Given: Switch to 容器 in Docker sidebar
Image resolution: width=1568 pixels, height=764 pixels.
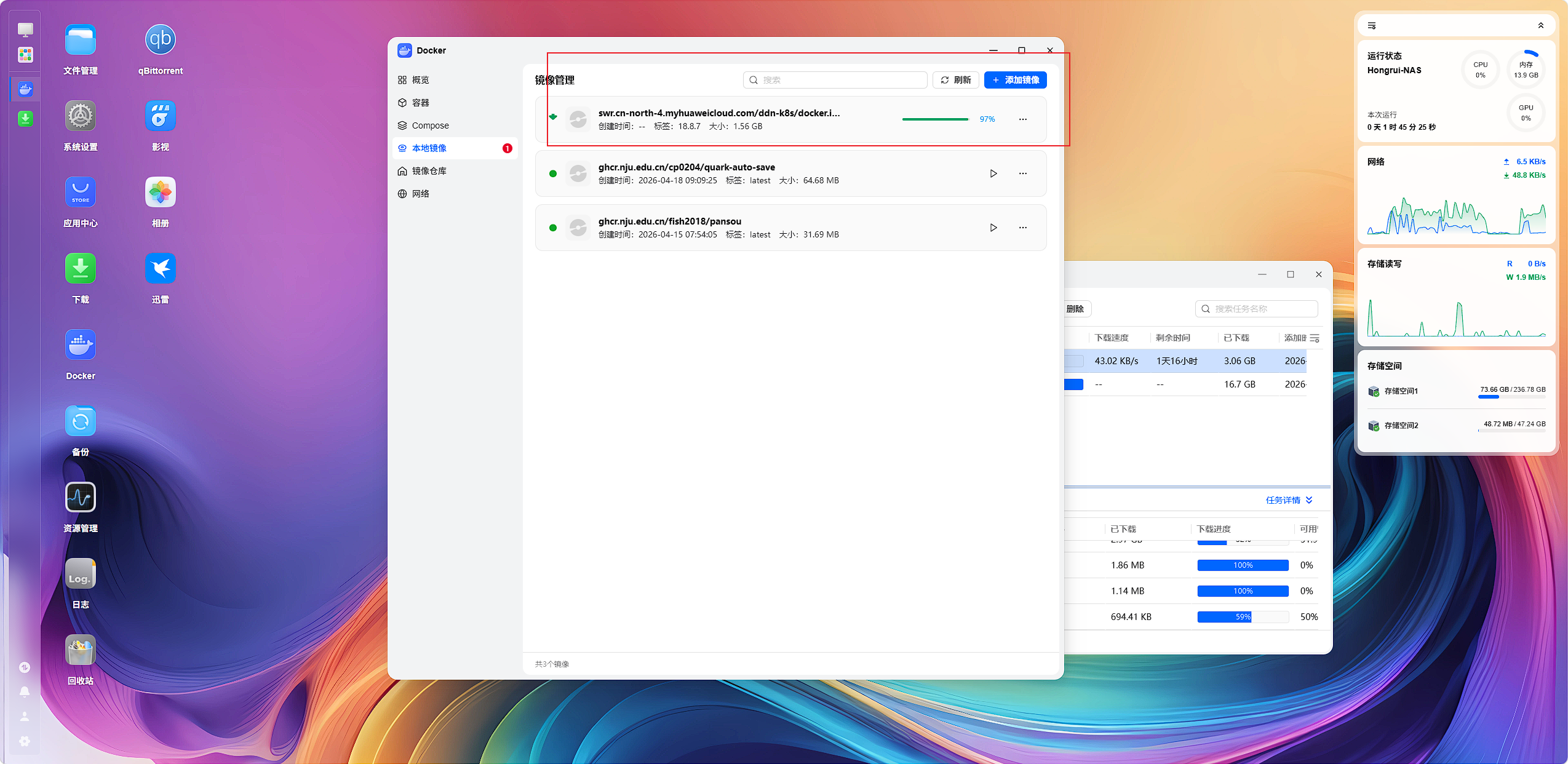Looking at the screenshot, I should [x=421, y=103].
